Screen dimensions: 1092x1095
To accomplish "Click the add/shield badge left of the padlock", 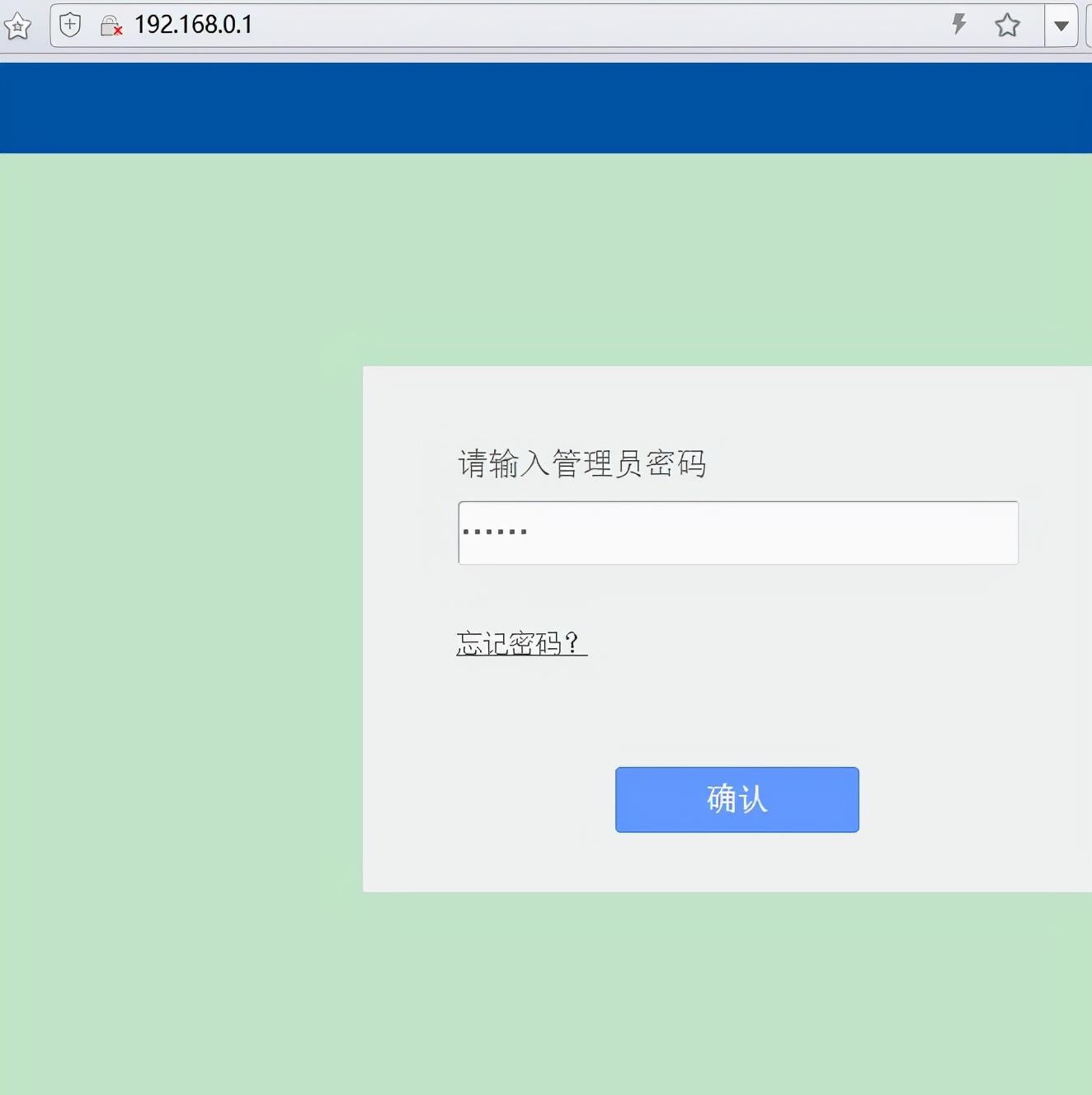I will pos(69,24).
